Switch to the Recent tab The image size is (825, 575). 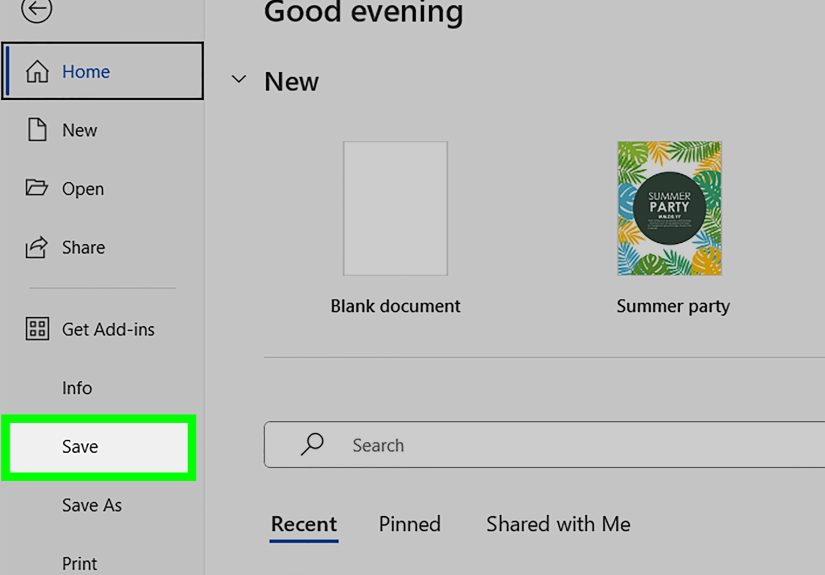pyautogui.click(x=304, y=524)
